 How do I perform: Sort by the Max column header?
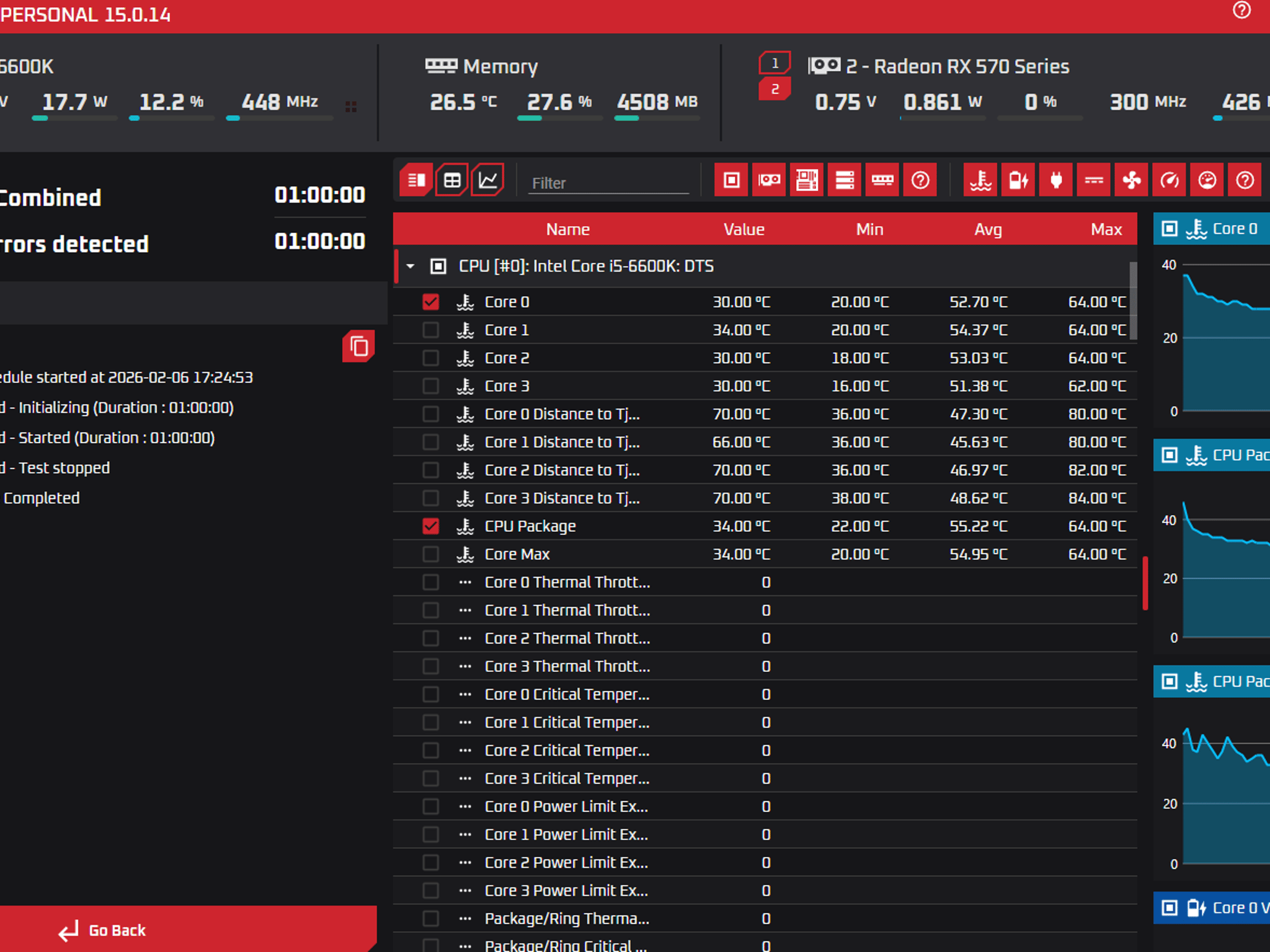coord(1106,229)
